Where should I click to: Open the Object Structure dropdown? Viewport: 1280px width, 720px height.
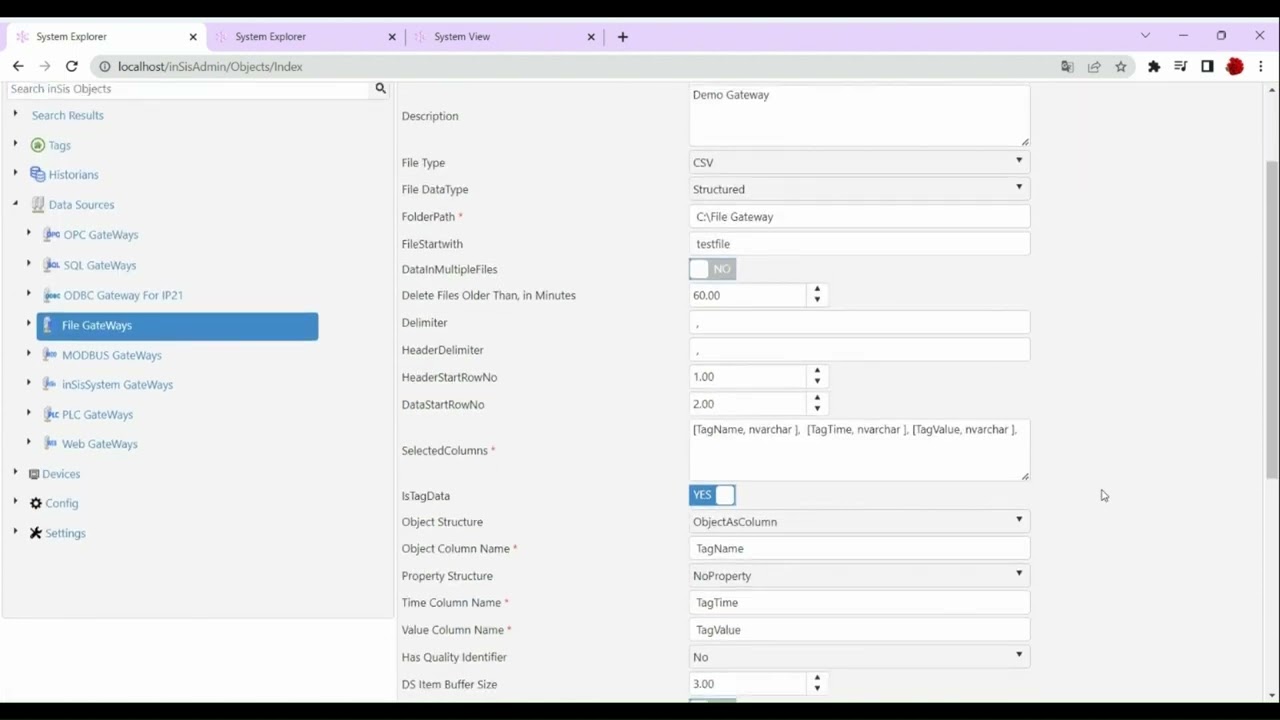[x=859, y=521]
